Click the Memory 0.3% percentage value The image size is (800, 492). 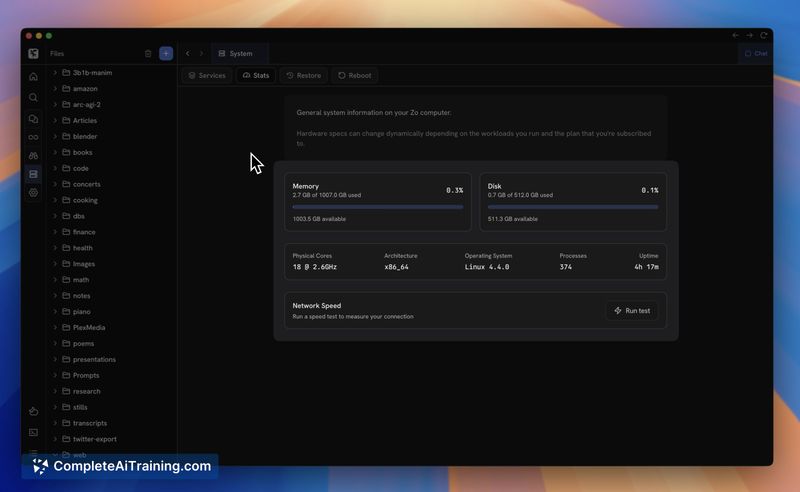[455, 190]
